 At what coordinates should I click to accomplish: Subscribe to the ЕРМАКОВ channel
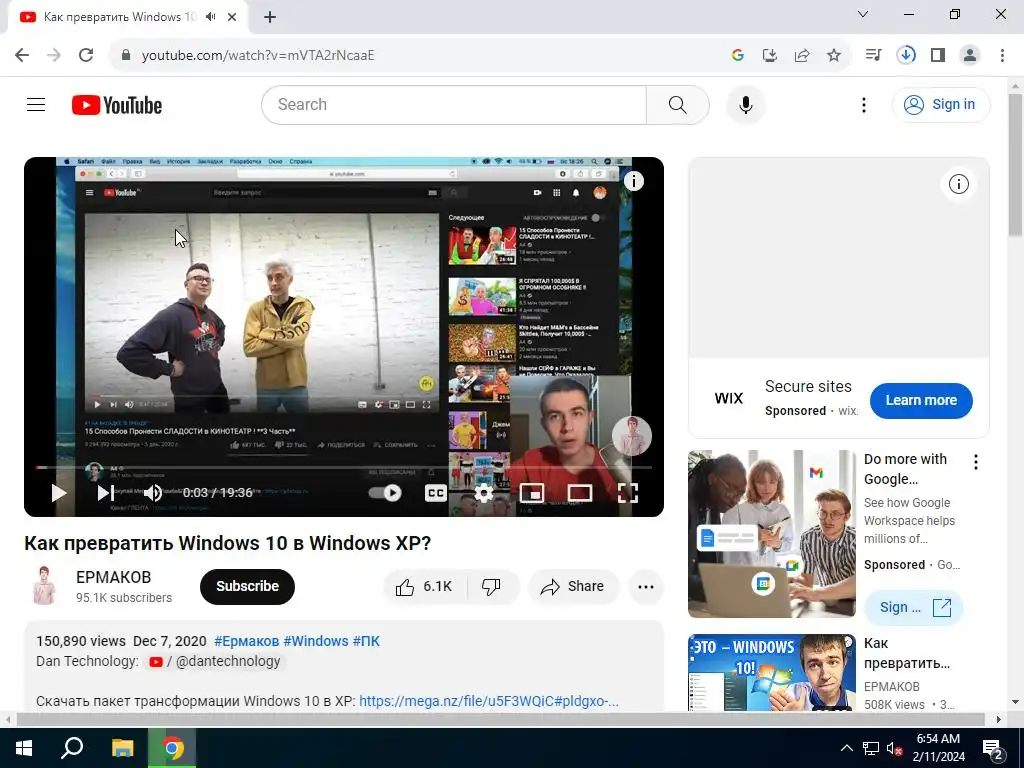[248, 586]
